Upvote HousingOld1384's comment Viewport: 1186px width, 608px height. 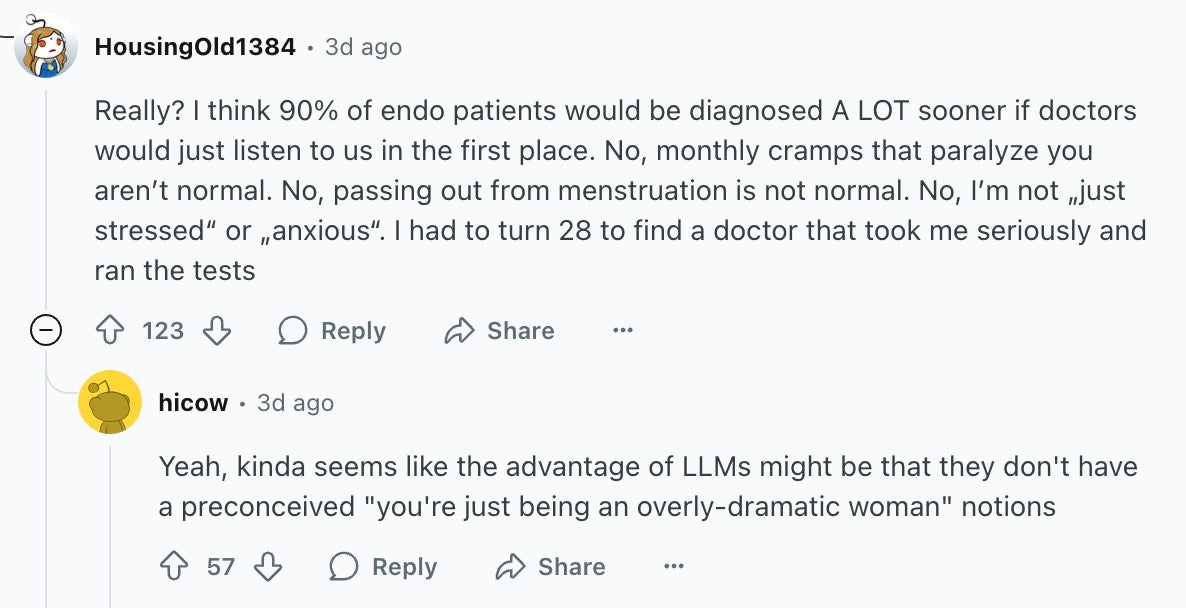(x=110, y=330)
